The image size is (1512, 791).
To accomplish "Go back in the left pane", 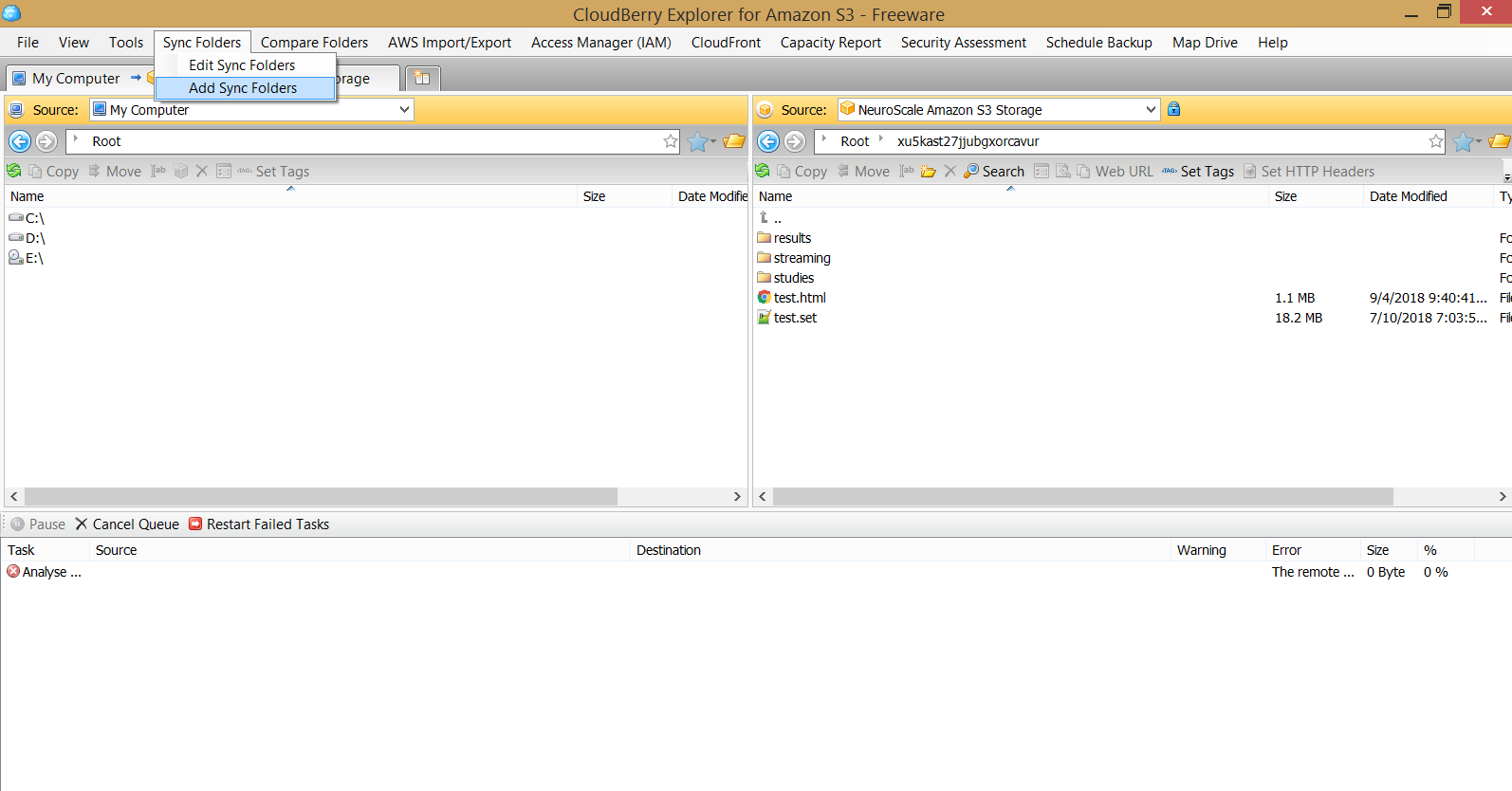I will point(20,141).
